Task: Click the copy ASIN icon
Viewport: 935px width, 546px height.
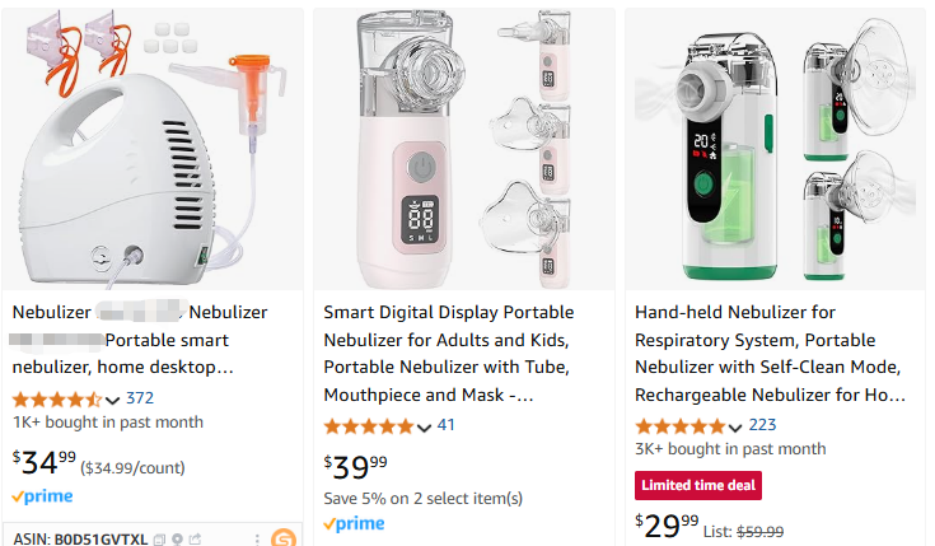Action: pyautogui.click(x=159, y=539)
